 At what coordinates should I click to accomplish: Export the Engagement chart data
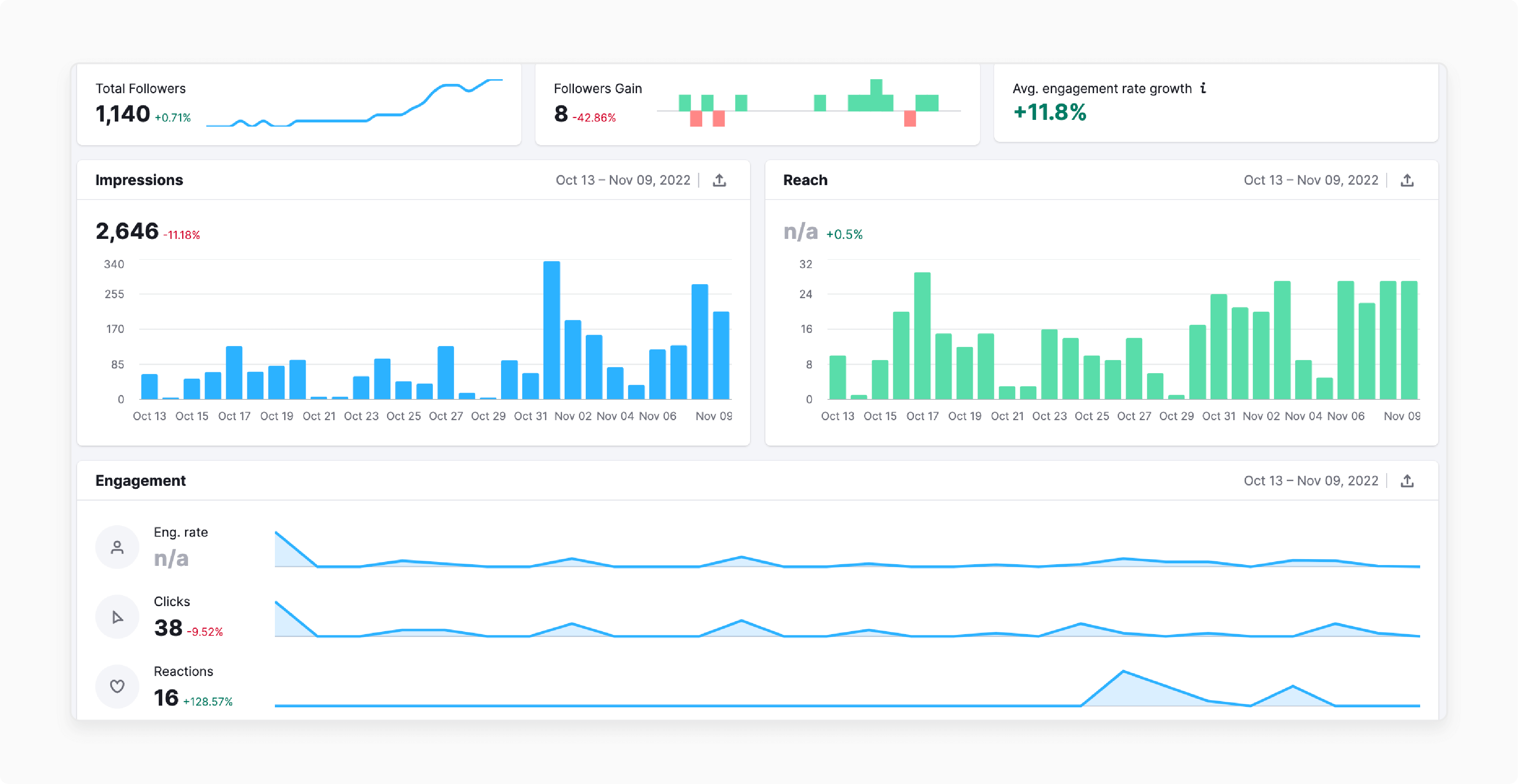point(1408,480)
